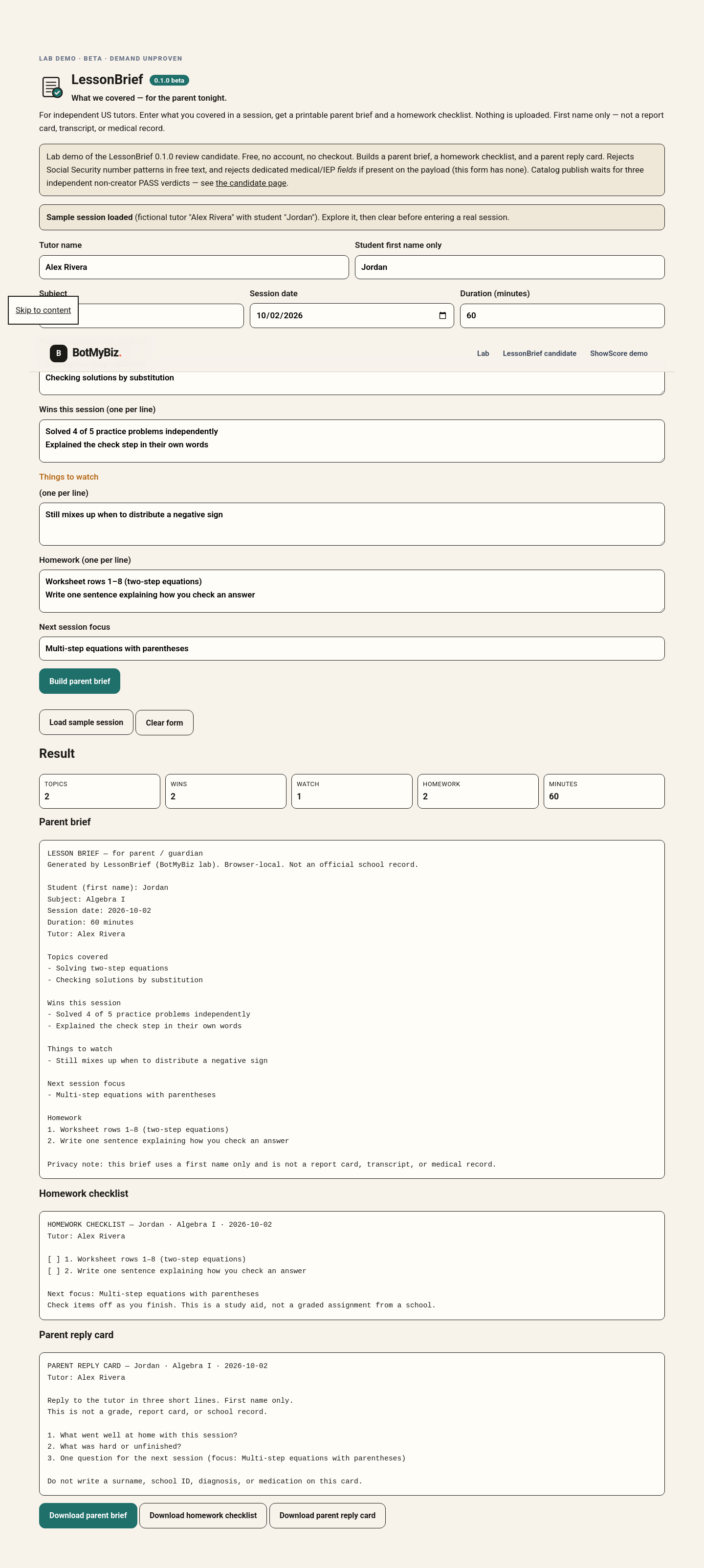Click the Parent reply card output box

[352, 1424]
